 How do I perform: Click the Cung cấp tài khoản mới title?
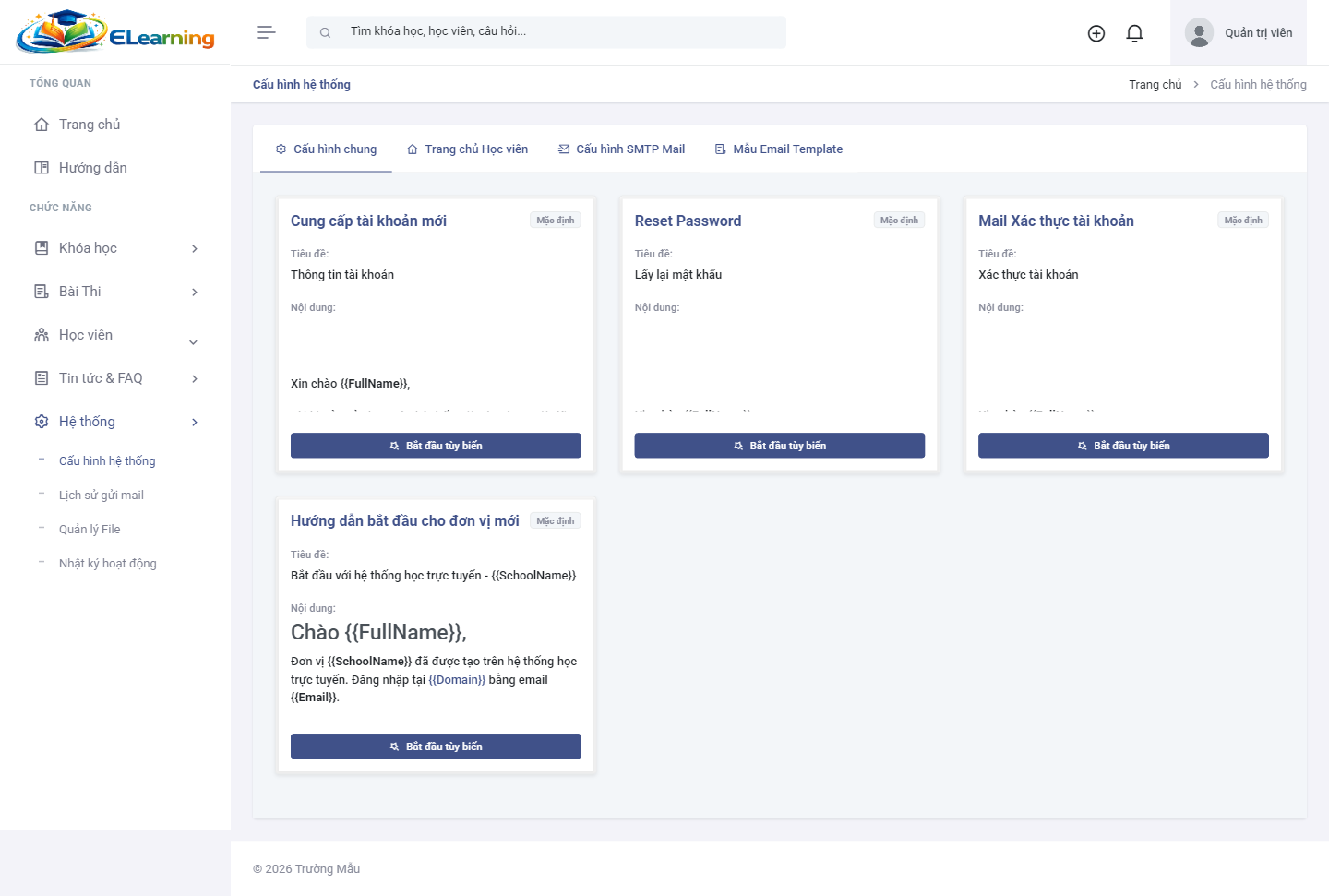(368, 221)
